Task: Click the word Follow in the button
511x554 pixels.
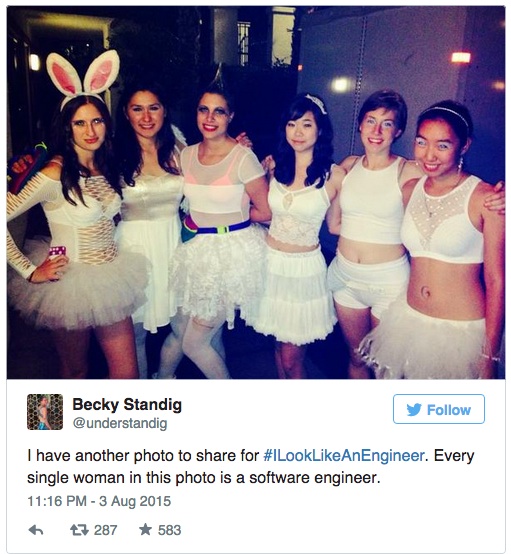Action: [449, 410]
